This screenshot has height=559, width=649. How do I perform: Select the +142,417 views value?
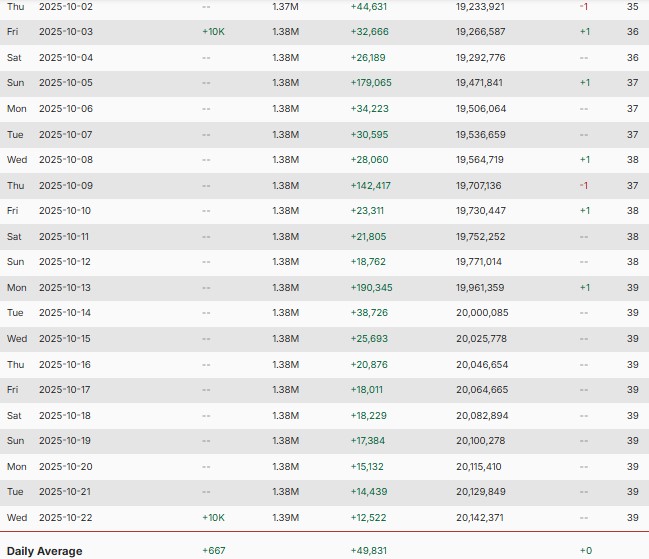pos(370,185)
